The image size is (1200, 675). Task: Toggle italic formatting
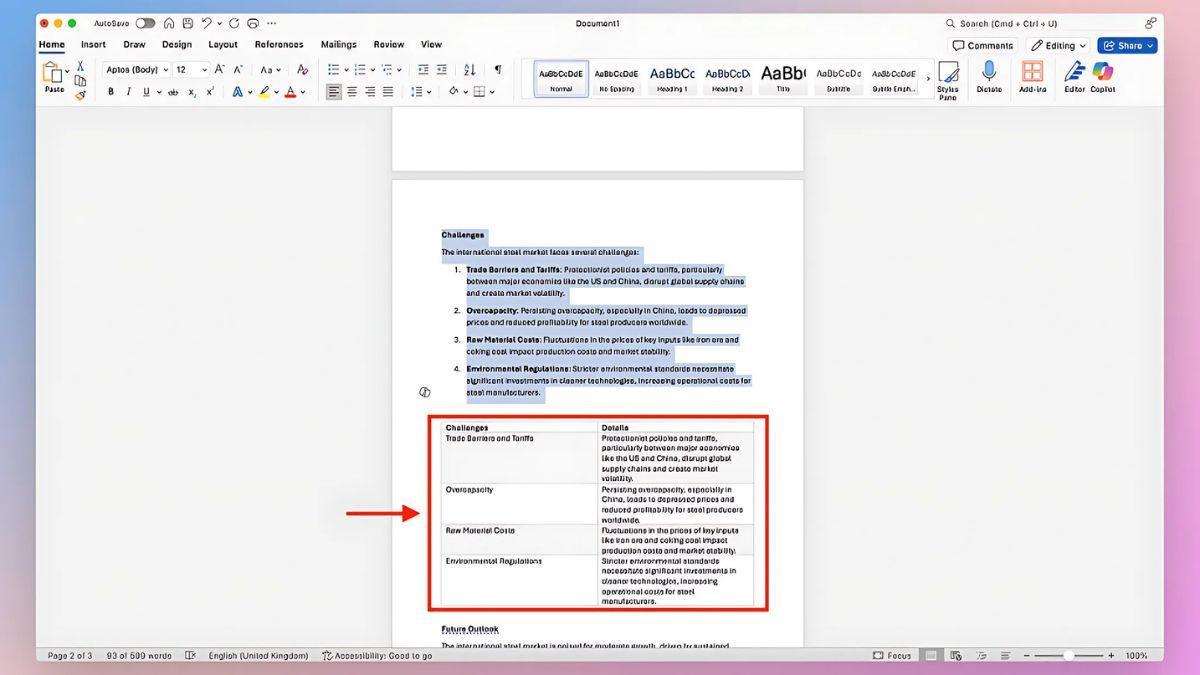click(x=128, y=92)
